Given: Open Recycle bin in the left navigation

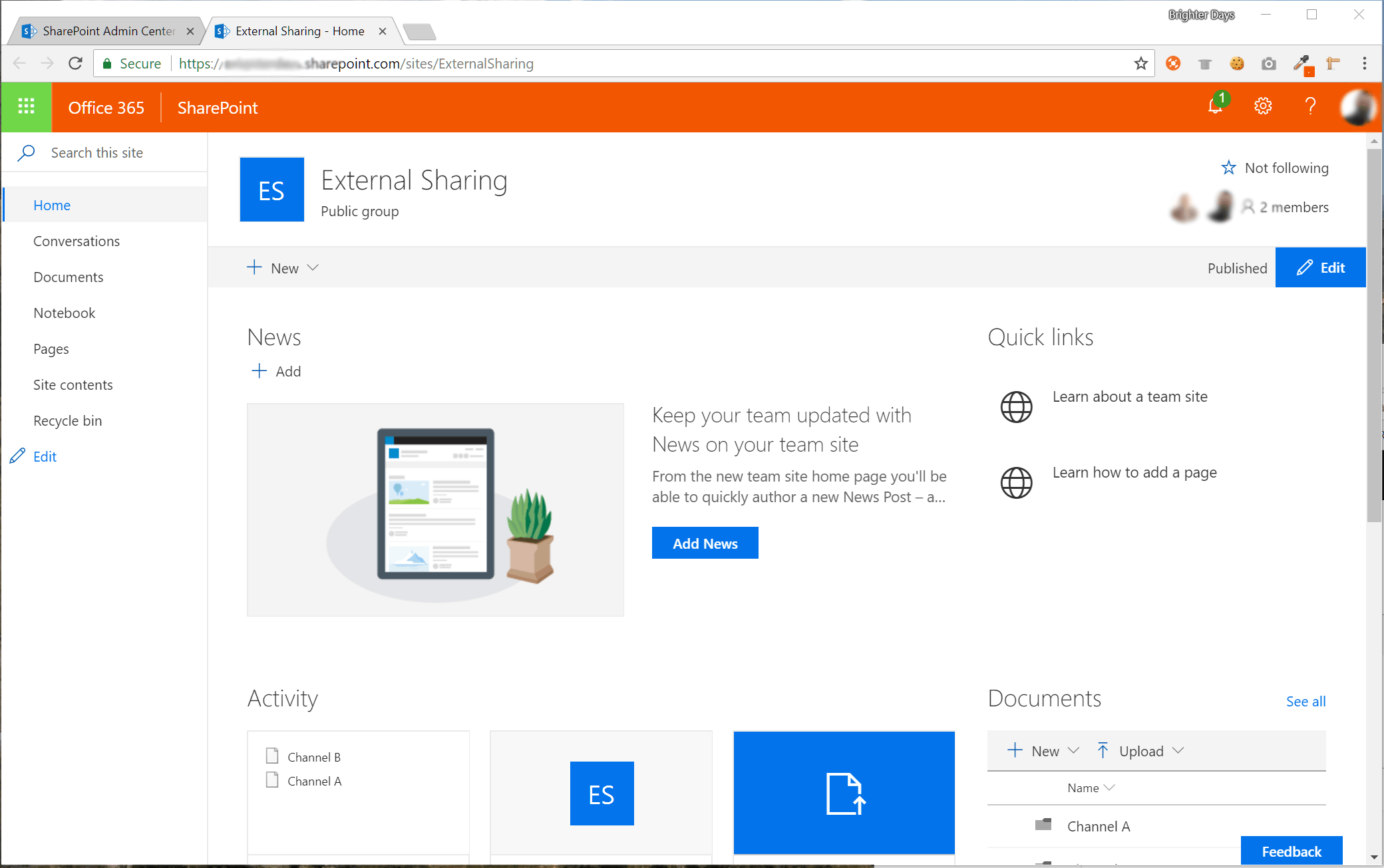Looking at the screenshot, I should (68, 420).
